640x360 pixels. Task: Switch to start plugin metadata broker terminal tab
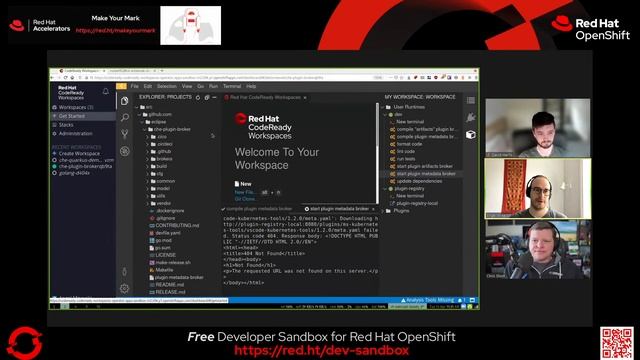click(340, 209)
